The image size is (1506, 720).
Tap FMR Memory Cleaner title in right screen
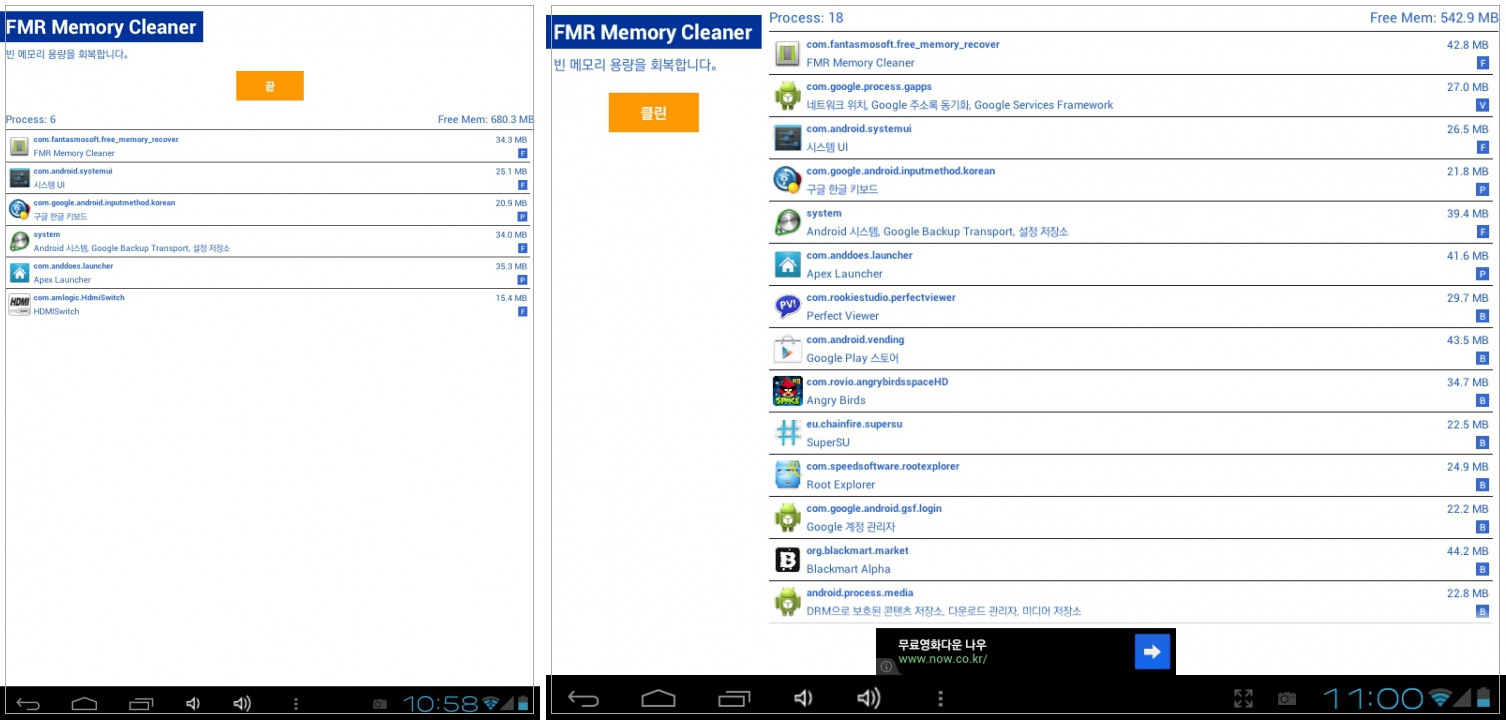[x=653, y=32]
